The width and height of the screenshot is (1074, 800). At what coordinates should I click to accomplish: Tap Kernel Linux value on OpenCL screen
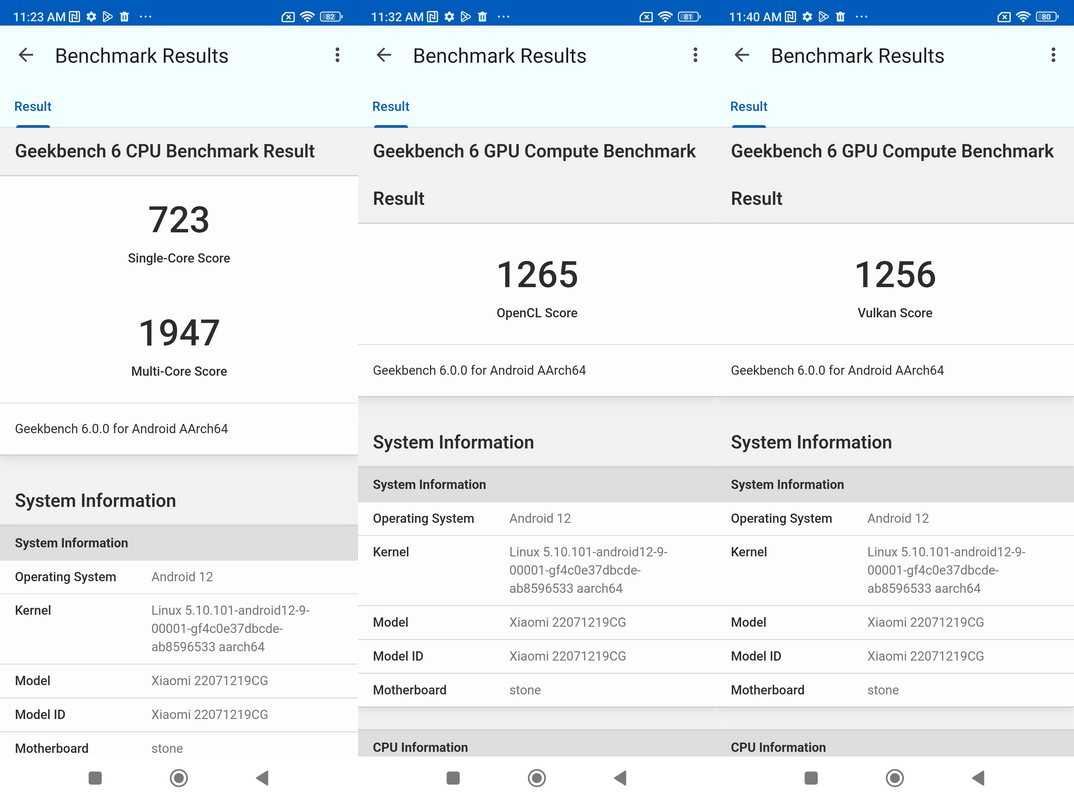coord(588,571)
